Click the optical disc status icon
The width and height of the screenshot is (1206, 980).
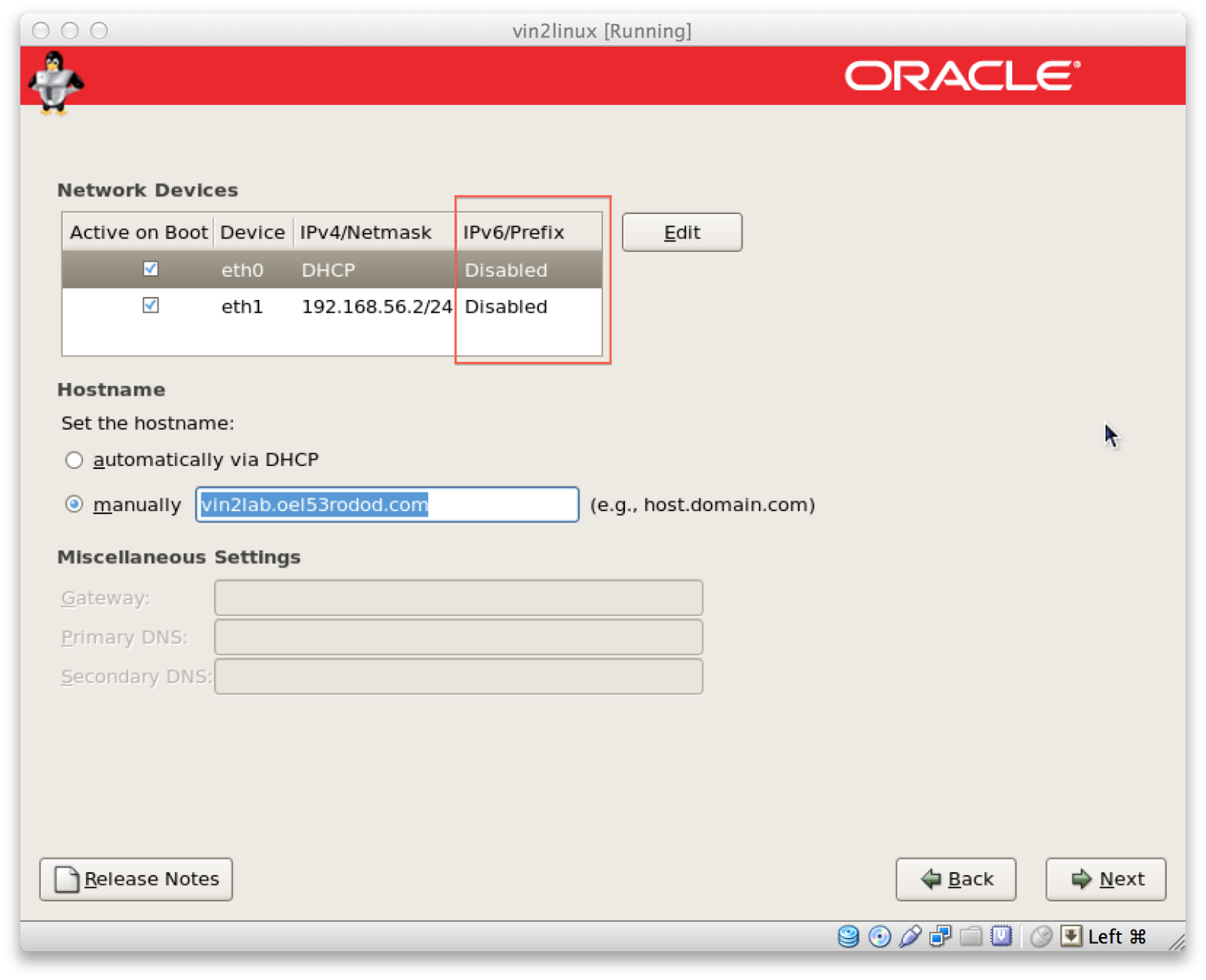tap(880, 936)
